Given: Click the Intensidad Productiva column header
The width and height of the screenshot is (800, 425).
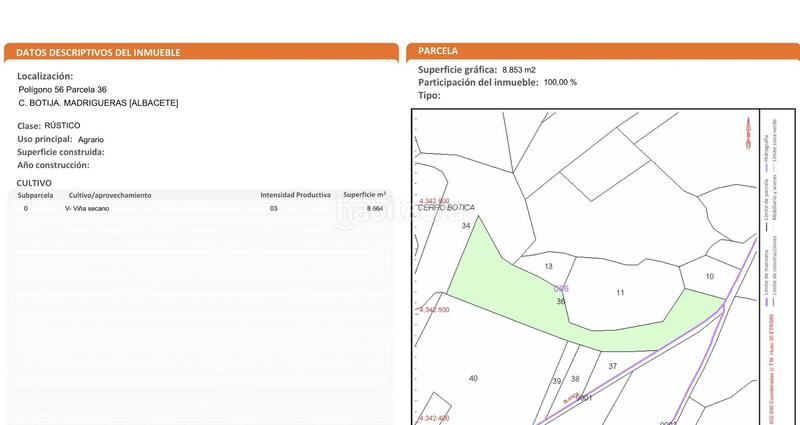Looking at the screenshot, I should click(x=295, y=194).
